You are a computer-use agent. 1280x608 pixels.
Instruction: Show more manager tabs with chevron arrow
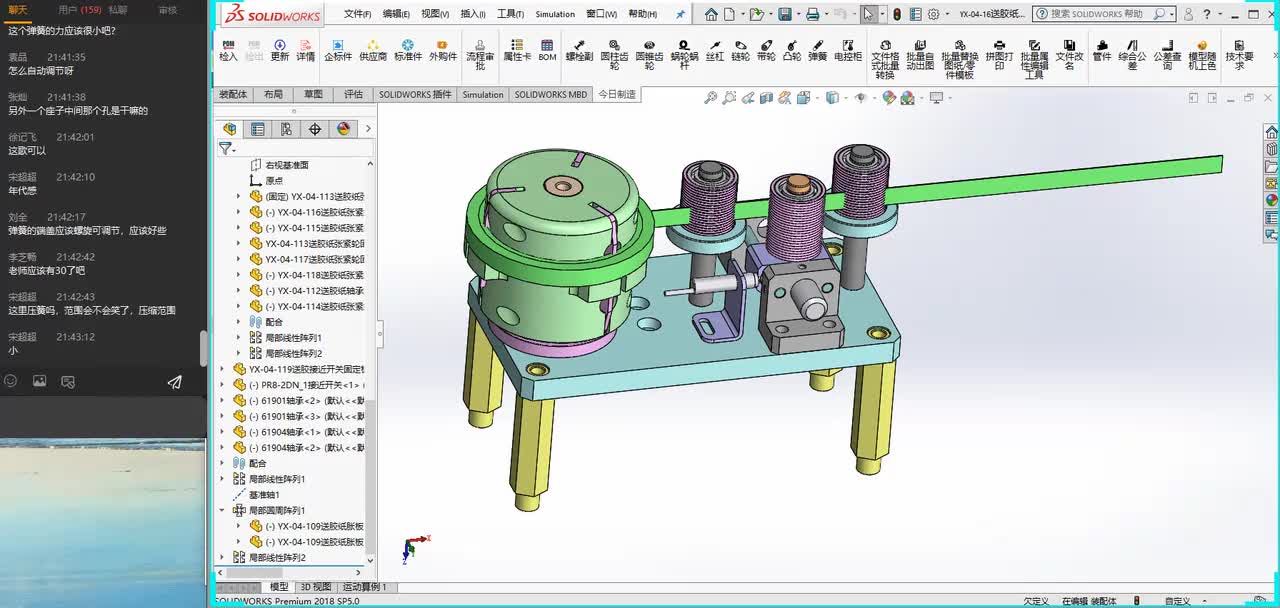click(368, 129)
